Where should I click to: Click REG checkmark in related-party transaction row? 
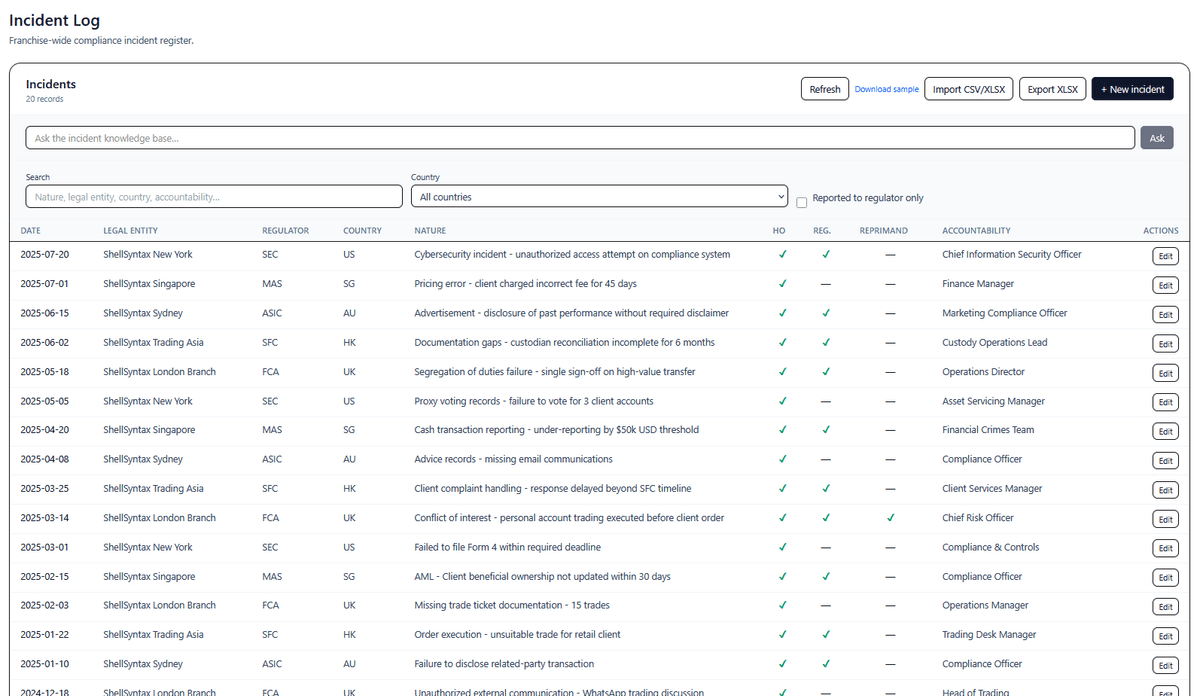coord(826,664)
